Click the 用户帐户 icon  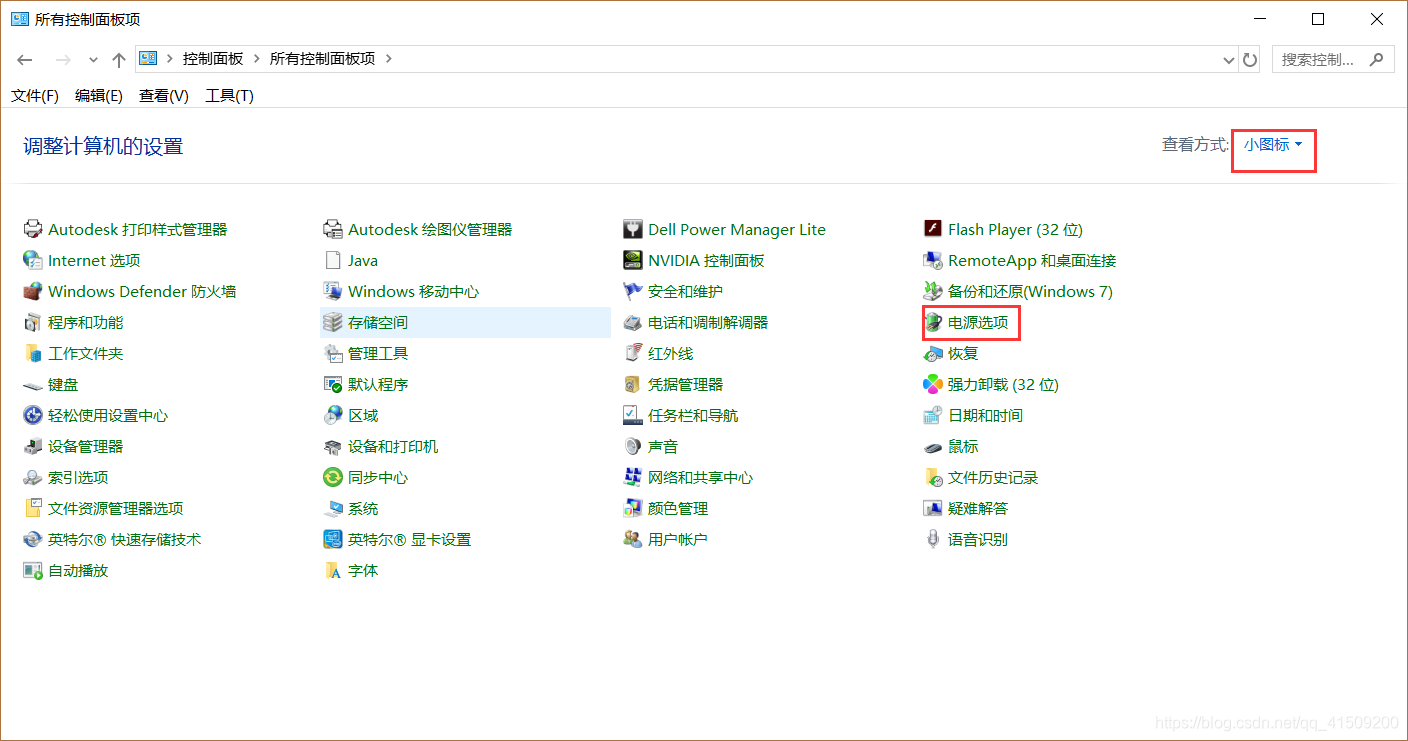tap(632, 539)
